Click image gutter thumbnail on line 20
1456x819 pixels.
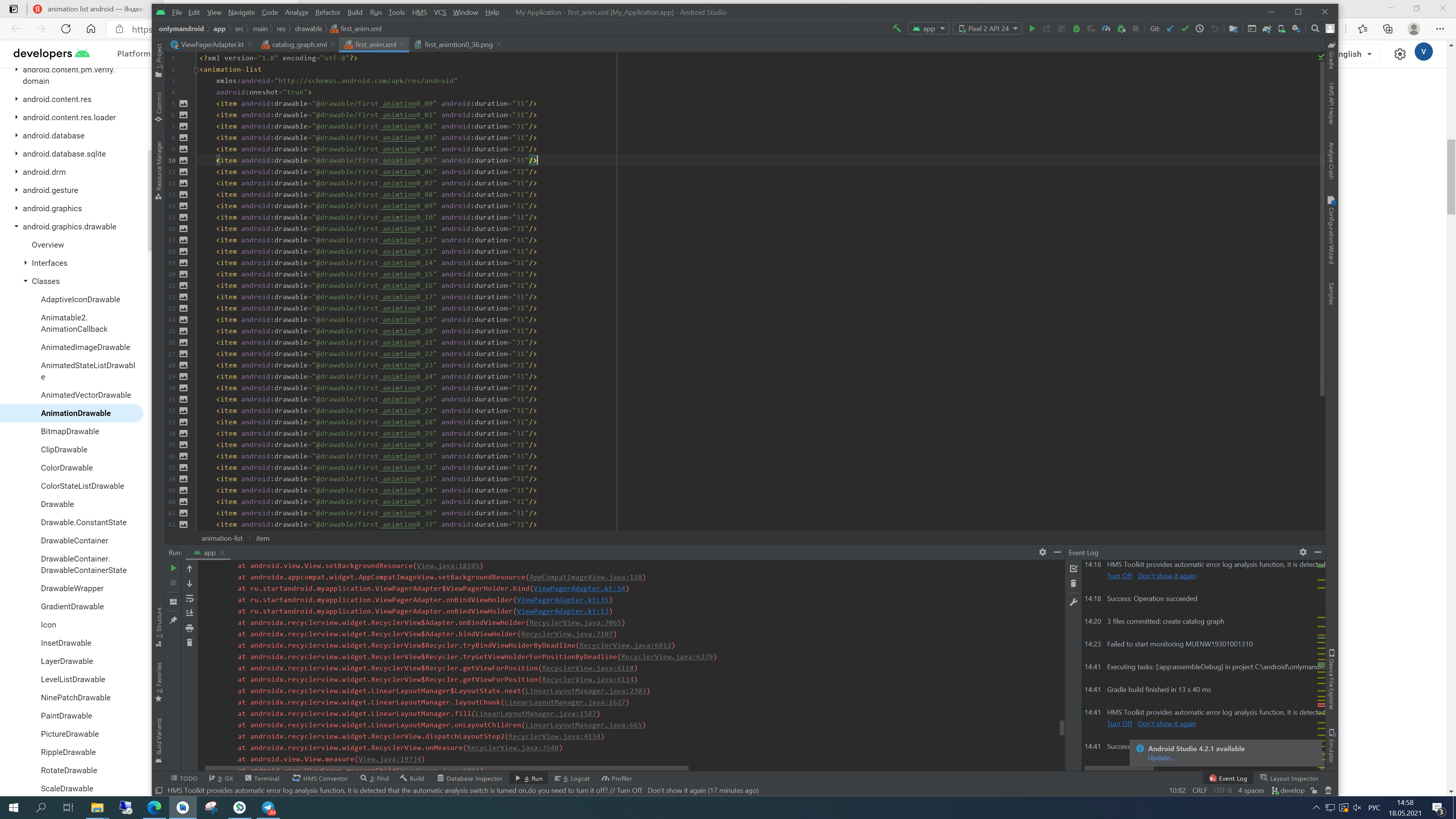pos(184,274)
